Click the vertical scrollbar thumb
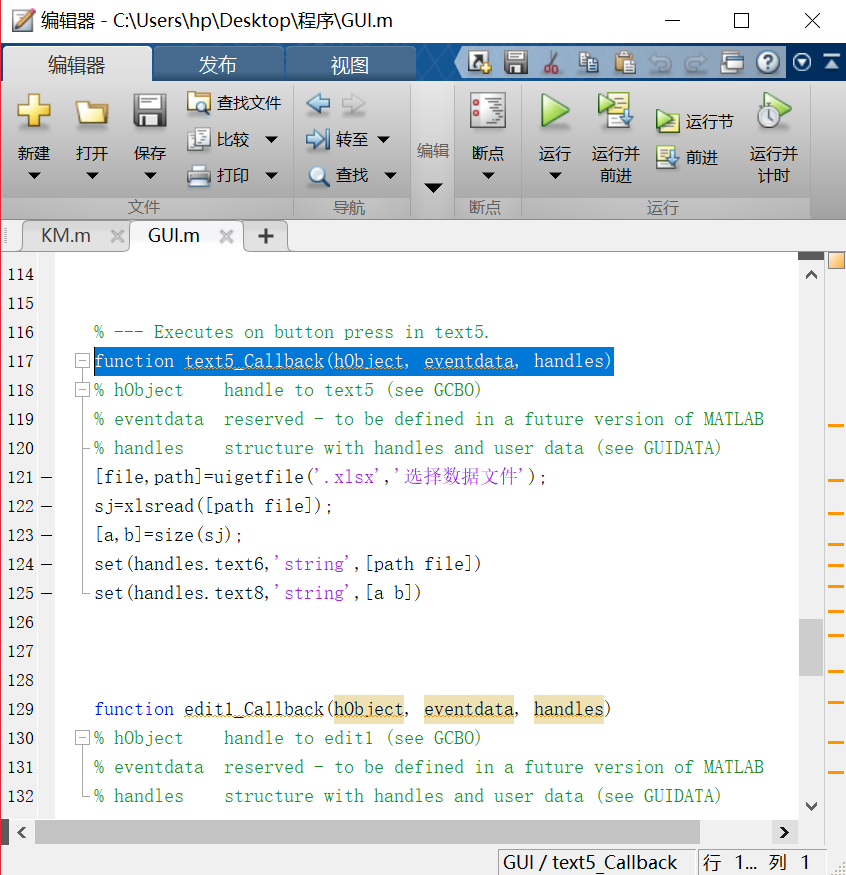Image resolution: width=846 pixels, height=875 pixels. tap(811, 647)
